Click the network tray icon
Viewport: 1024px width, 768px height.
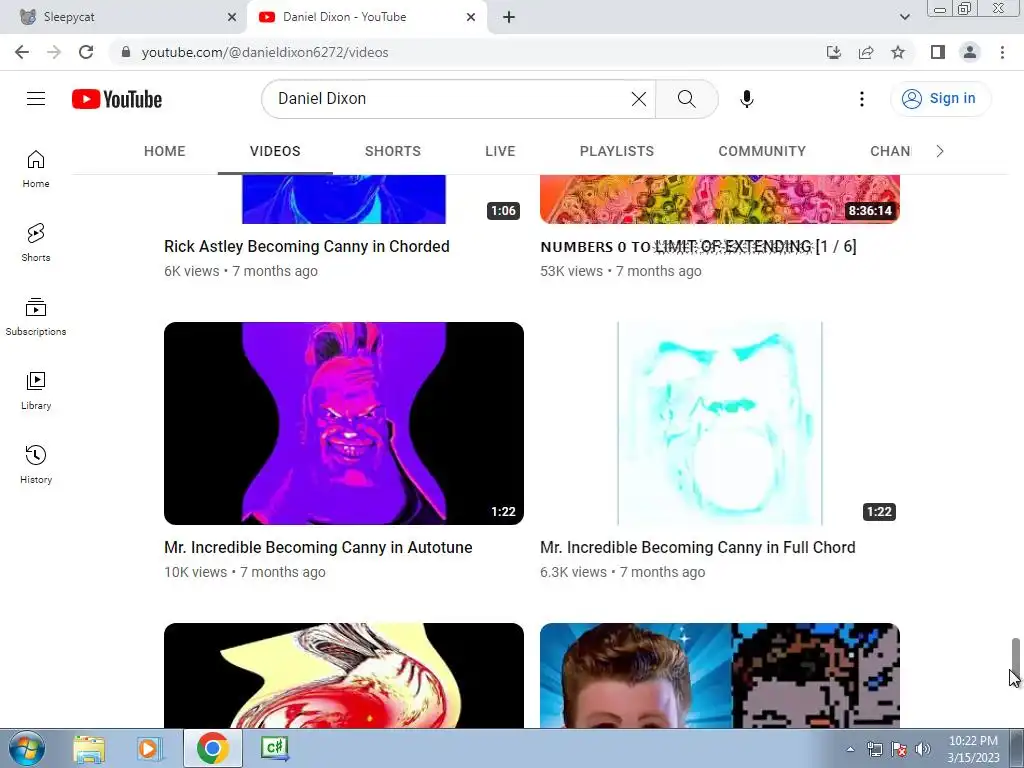click(874, 749)
